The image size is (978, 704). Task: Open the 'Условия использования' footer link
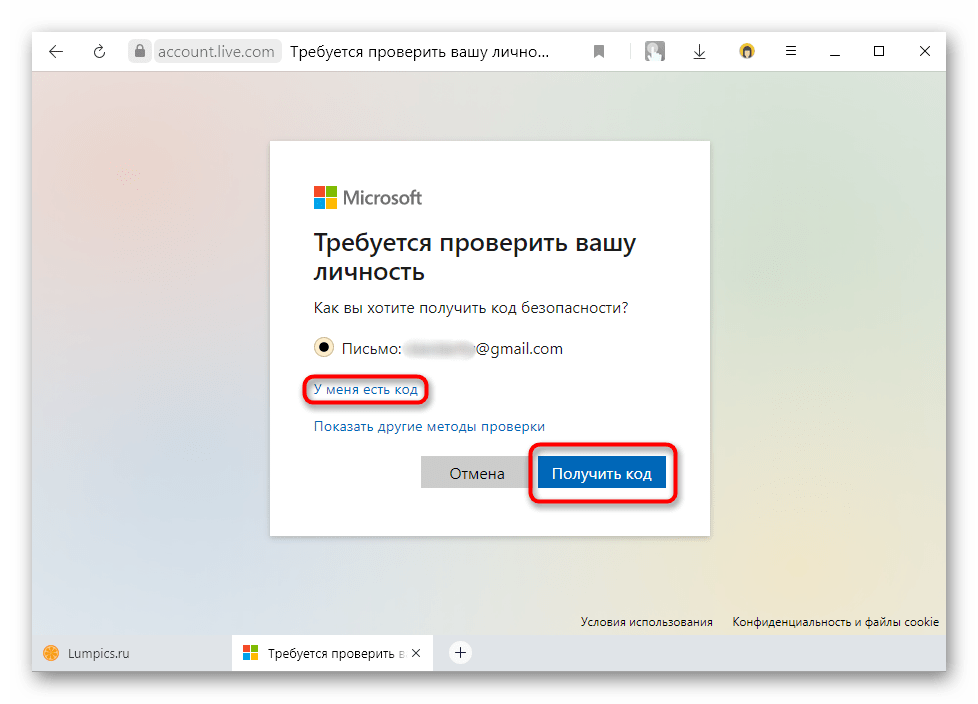click(x=646, y=622)
